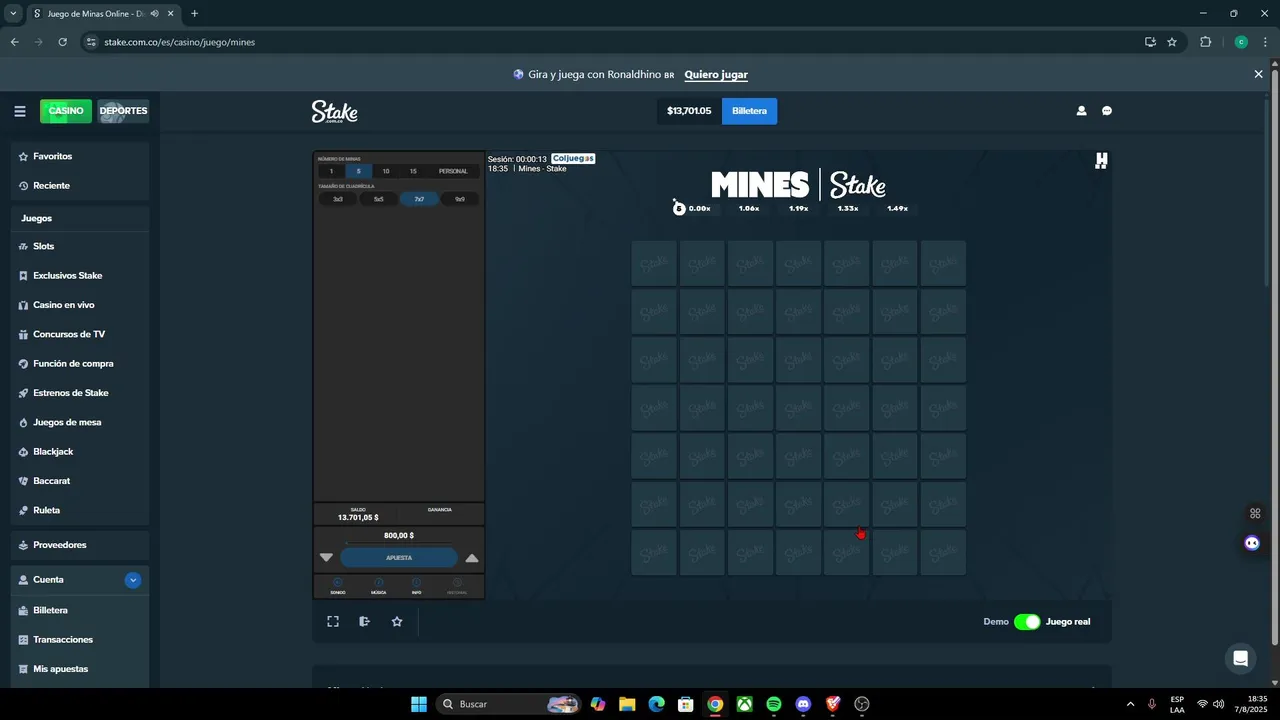The width and height of the screenshot is (1280, 720).
Task: Open Slots in sidebar
Action: (x=80, y=246)
